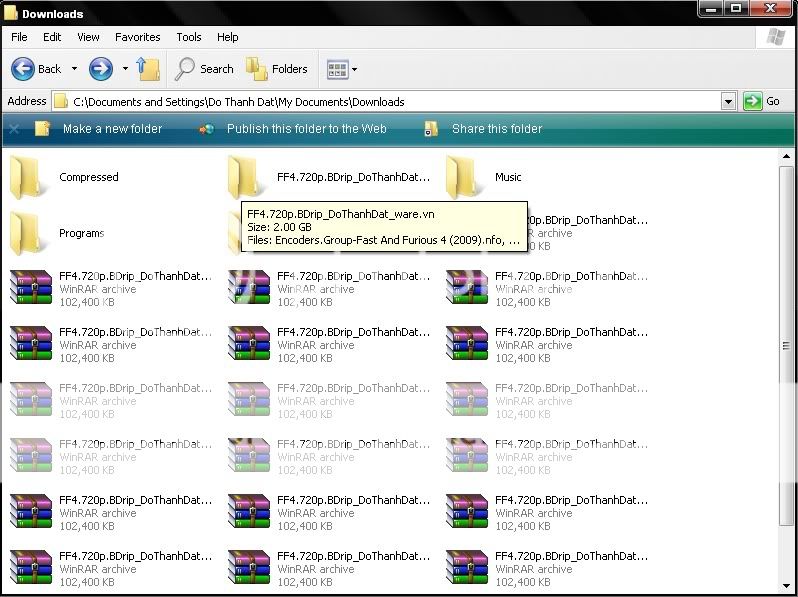
Task: Click Share this folder
Action: (483, 129)
